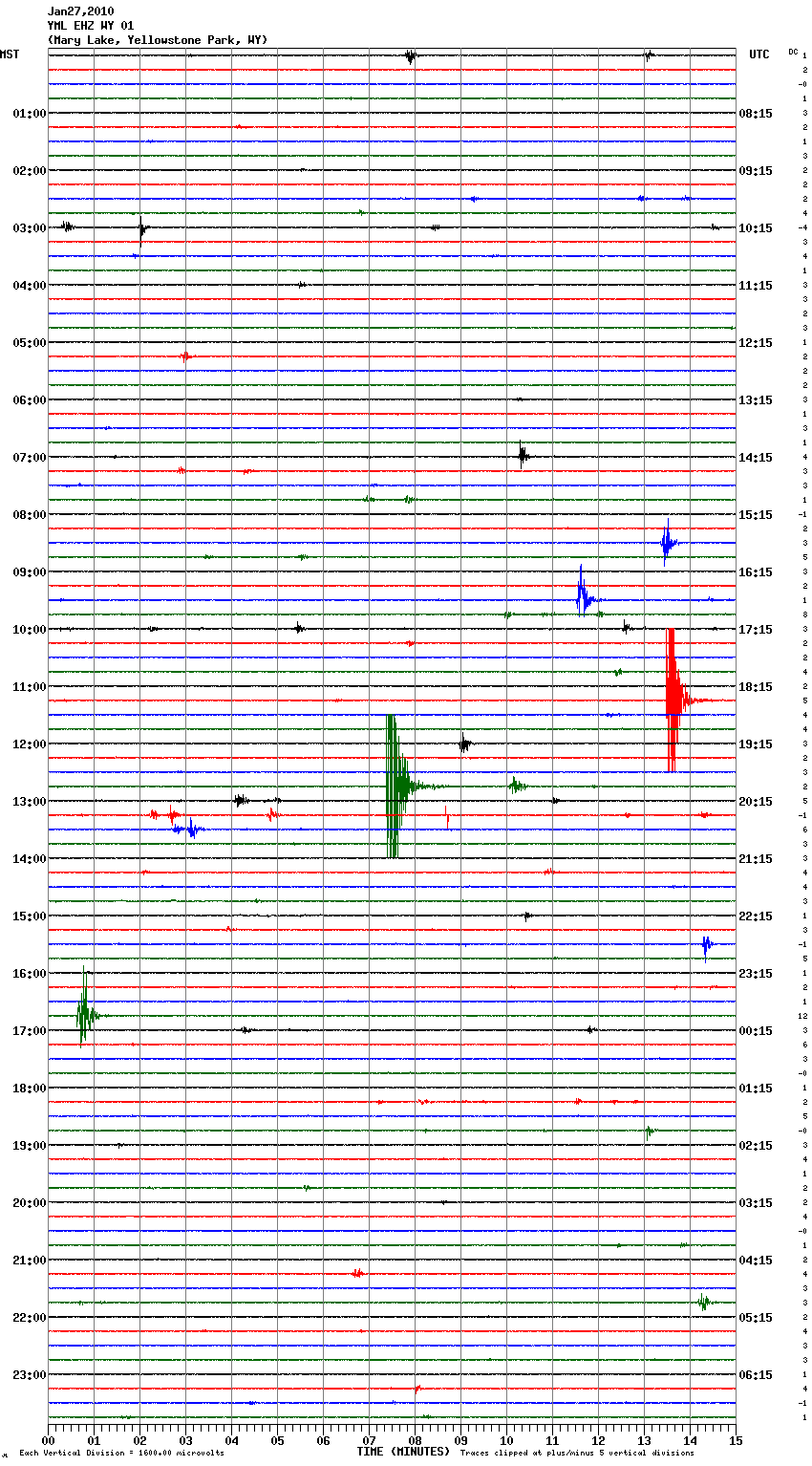
Task: Click the large clipped red seismic event
Action: (x=673, y=701)
